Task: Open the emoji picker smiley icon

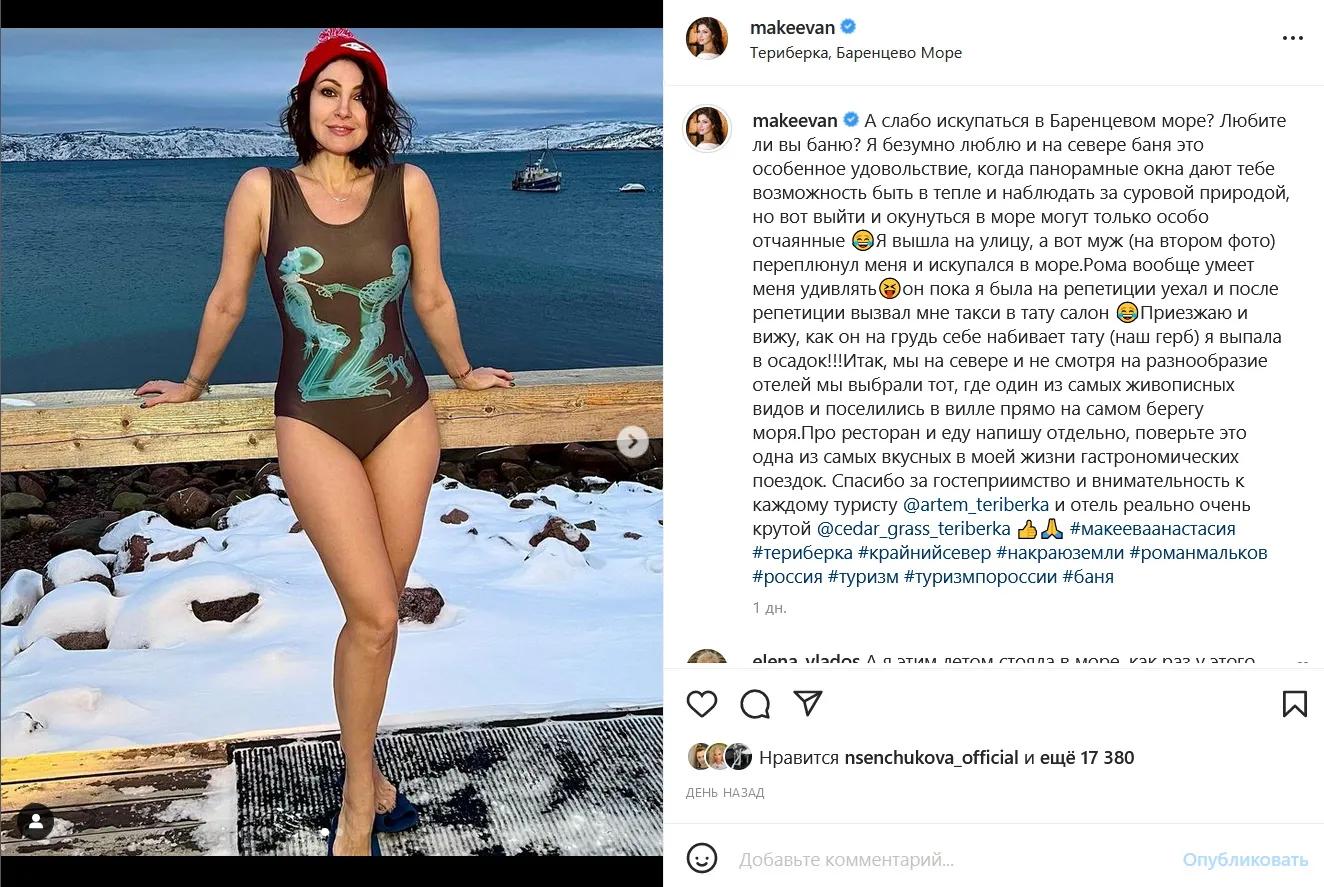Action: coord(703,858)
